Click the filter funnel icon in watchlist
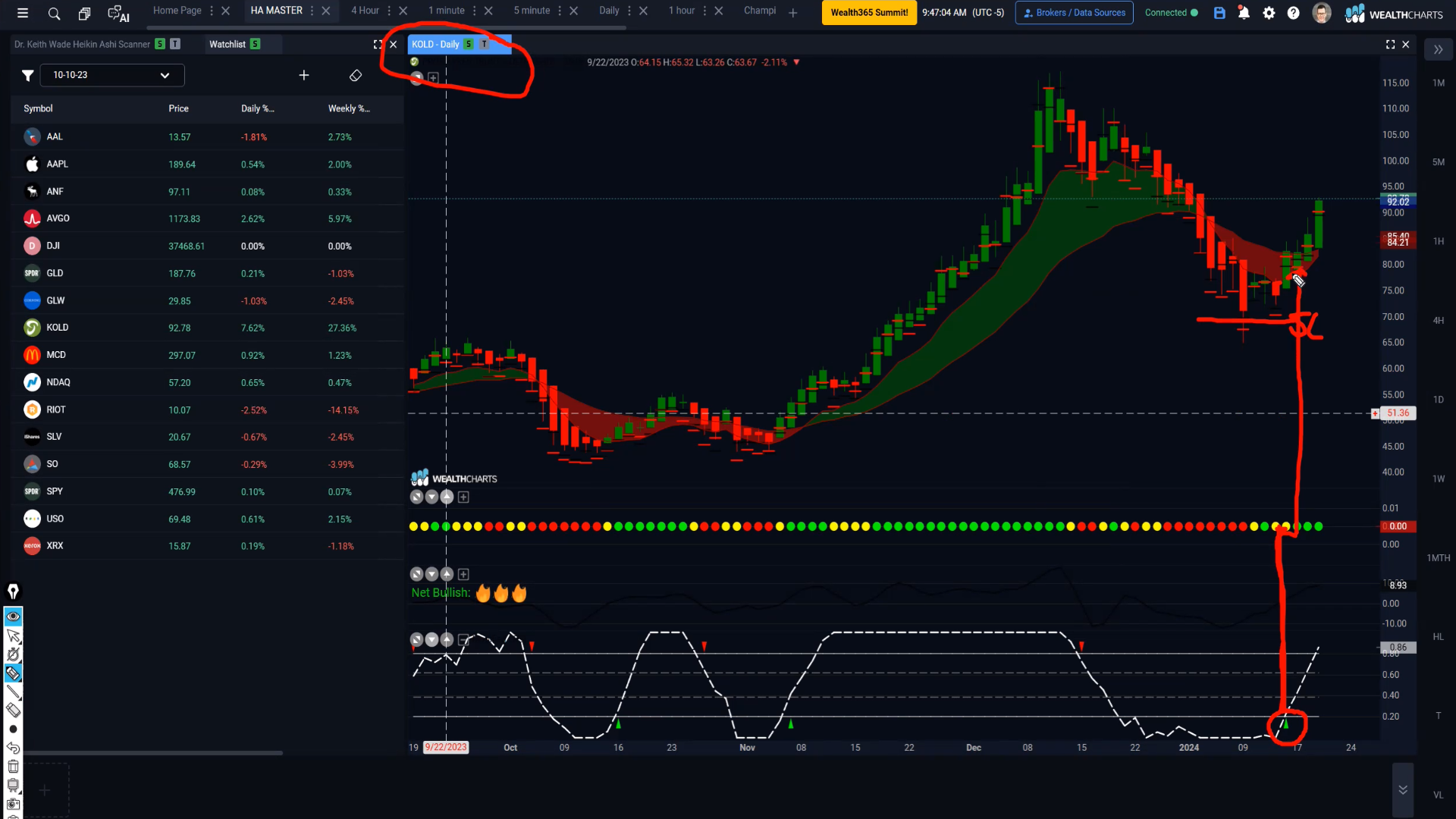1456x819 pixels. point(27,75)
